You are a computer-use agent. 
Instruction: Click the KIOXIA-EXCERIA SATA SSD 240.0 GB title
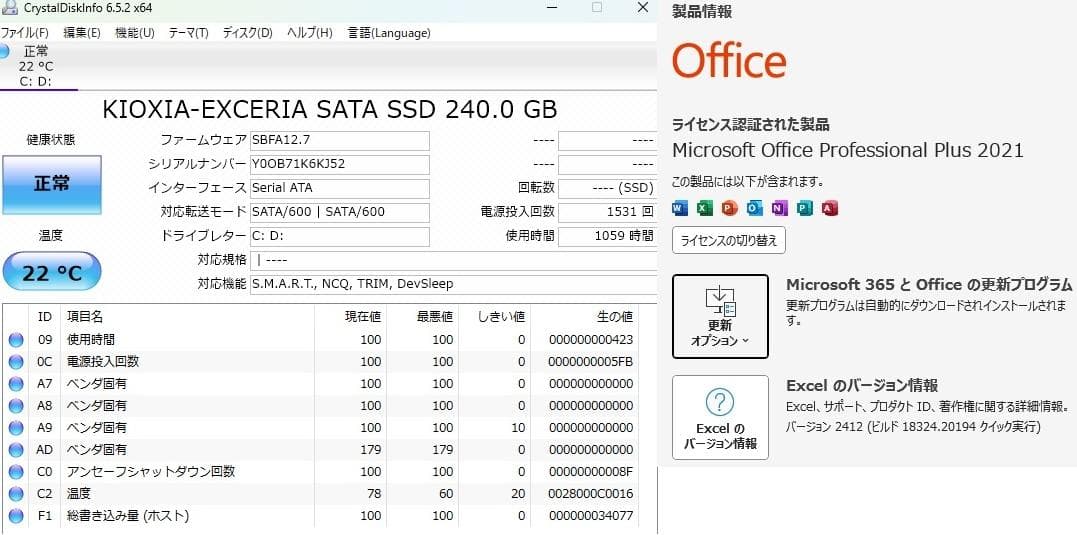pos(330,110)
